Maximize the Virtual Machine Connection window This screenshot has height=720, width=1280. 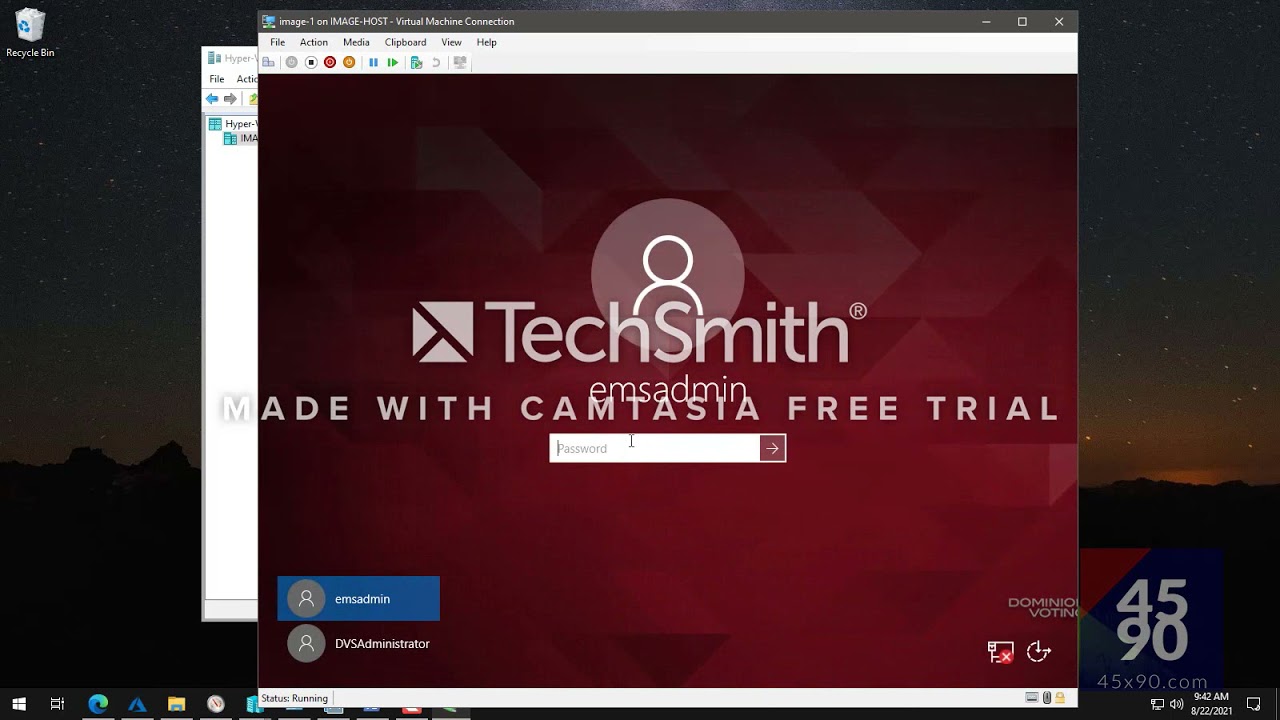pos(1022,21)
